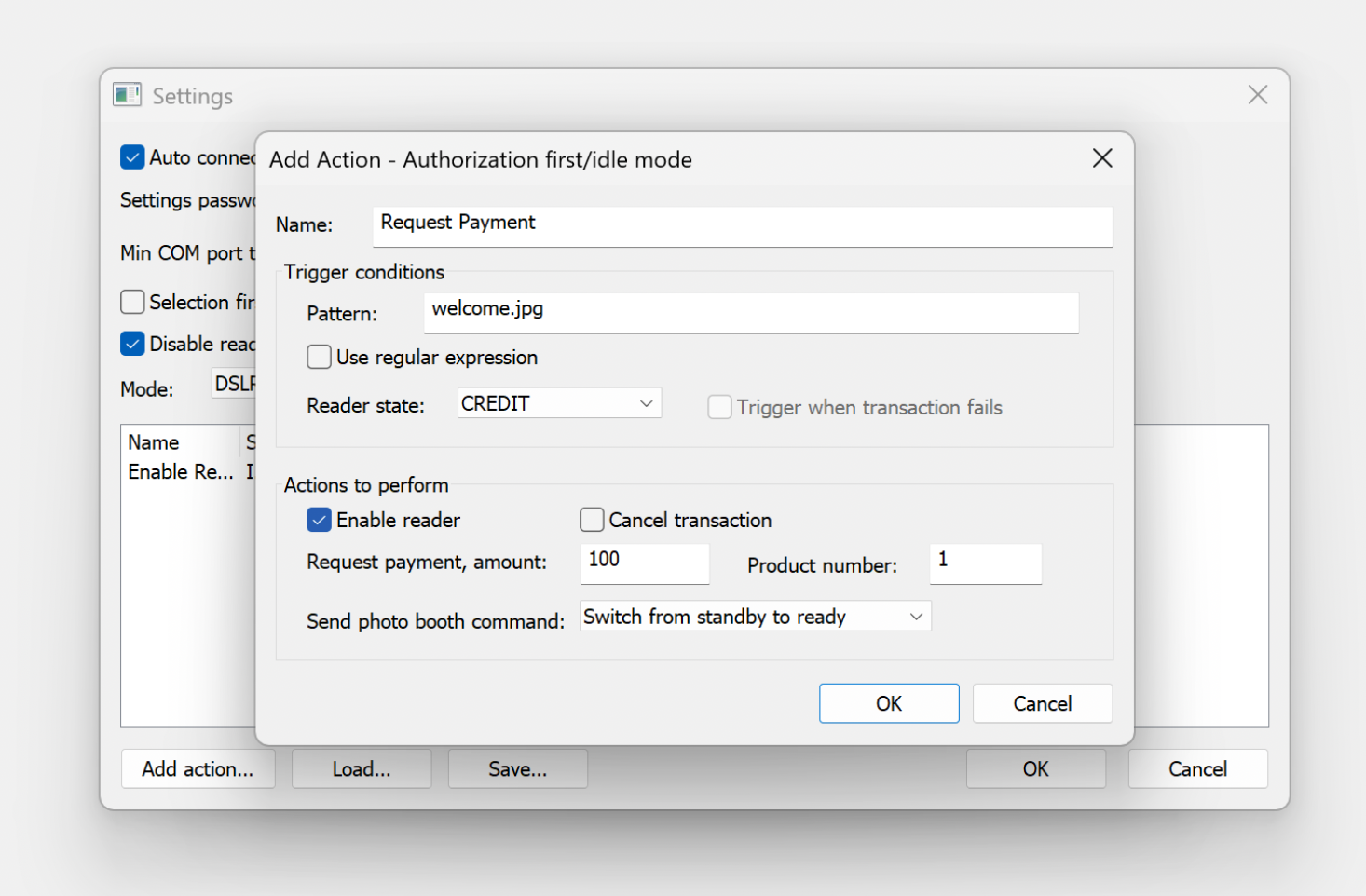Expand the Send photo booth command dropdown
The width and height of the screenshot is (1366, 896).
pos(755,617)
